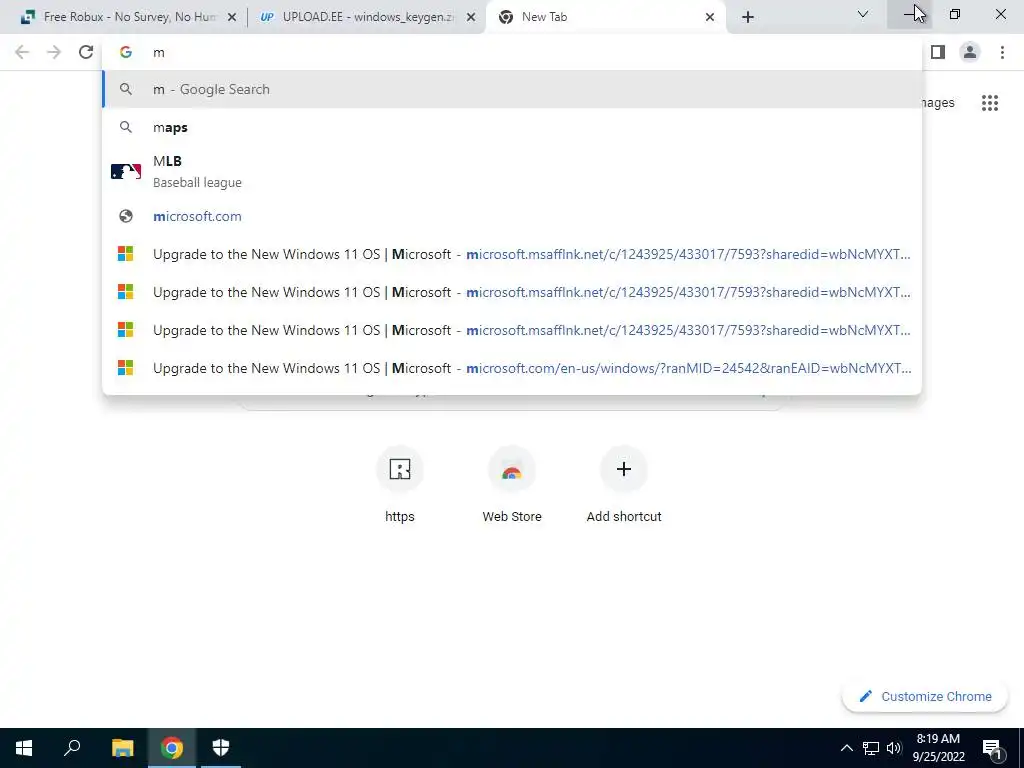The height and width of the screenshot is (768, 1024).
Task: Open the side panel icon
Action: click(x=938, y=52)
